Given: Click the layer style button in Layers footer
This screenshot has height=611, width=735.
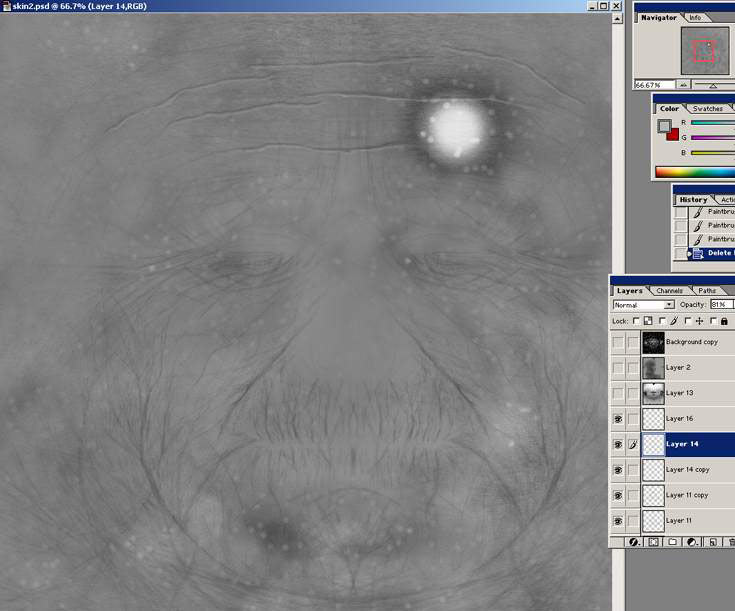Looking at the screenshot, I should coord(633,541).
